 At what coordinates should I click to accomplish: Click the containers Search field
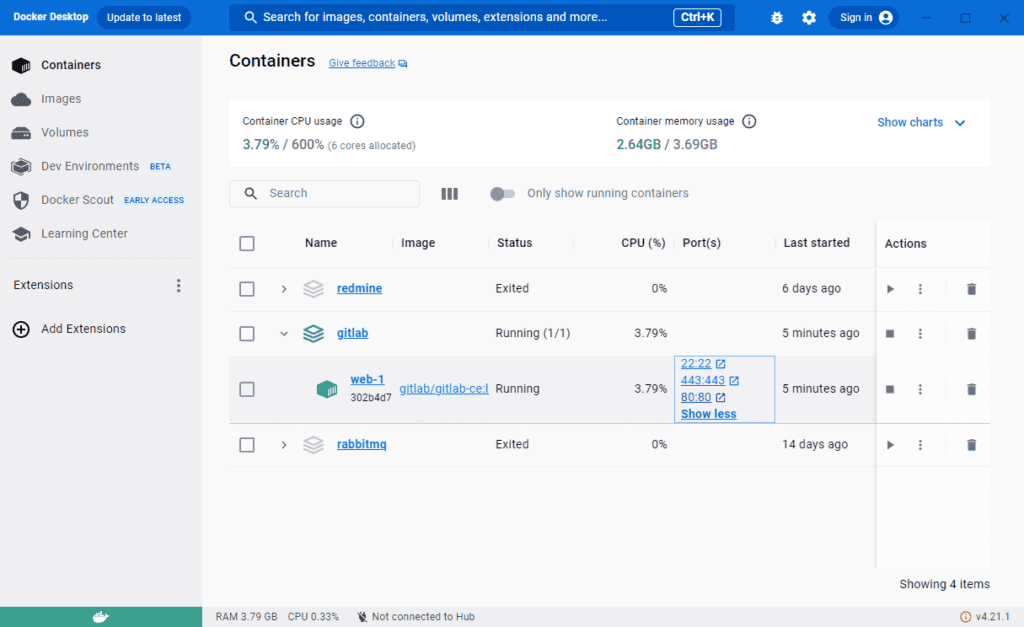[x=325, y=193]
